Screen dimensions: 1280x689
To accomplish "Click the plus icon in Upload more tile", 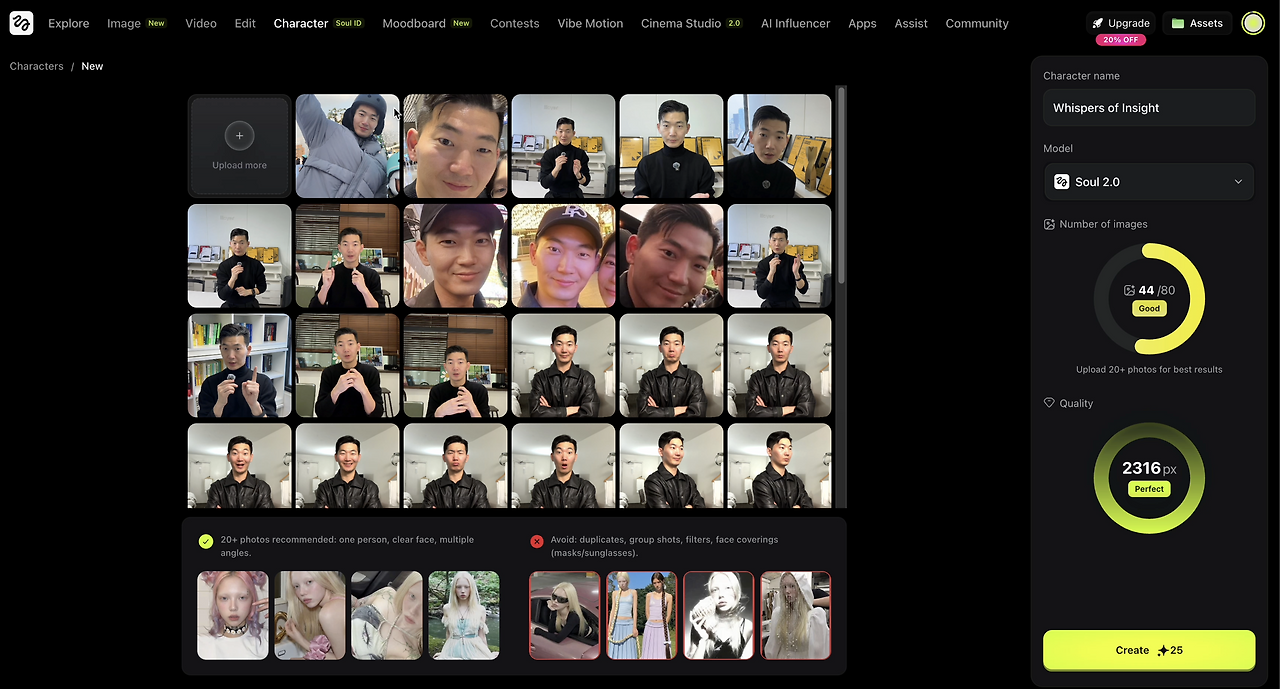I will pyautogui.click(x=239, y=136).
